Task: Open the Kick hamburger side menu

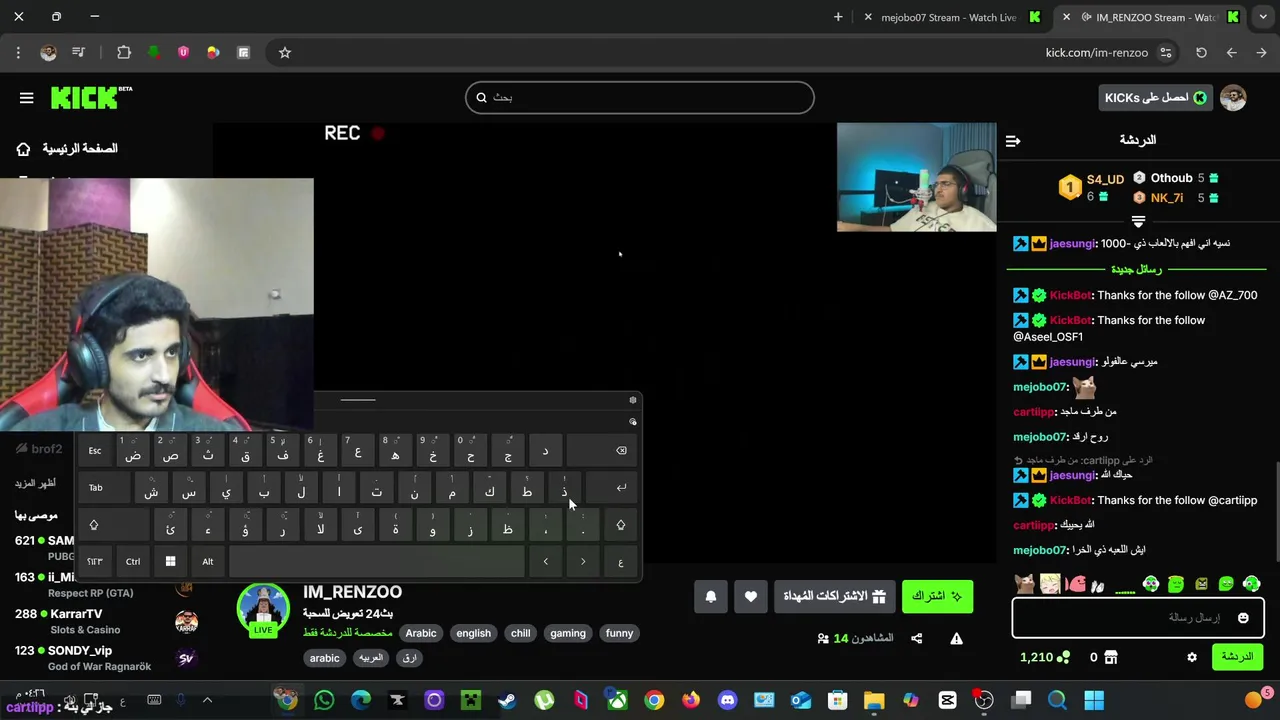Action: pyautogui.click(x=27, y=97)
